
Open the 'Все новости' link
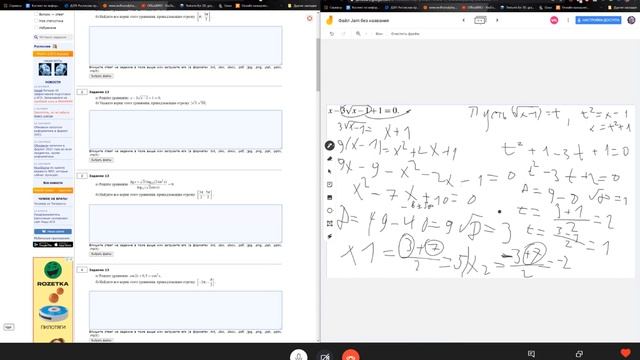pos(53,183)
